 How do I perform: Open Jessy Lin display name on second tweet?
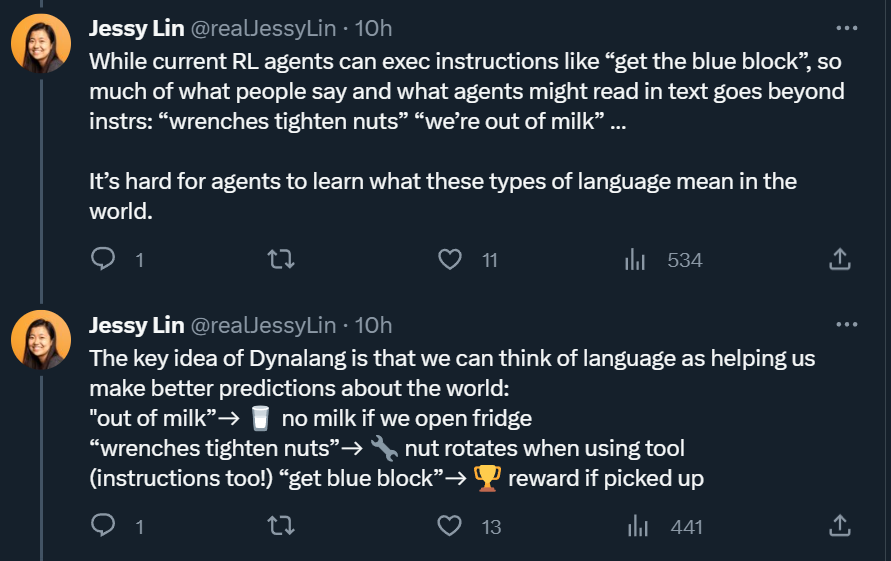(136, 325)
